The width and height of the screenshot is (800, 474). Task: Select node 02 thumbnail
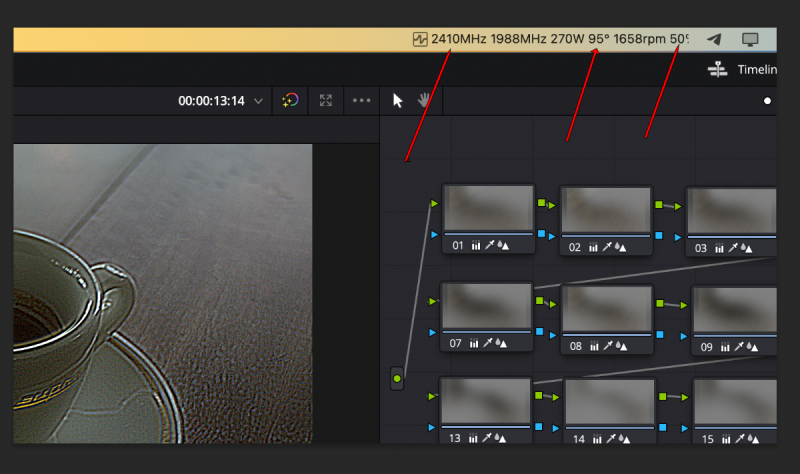pyautogui.click(x=606, y=210)
